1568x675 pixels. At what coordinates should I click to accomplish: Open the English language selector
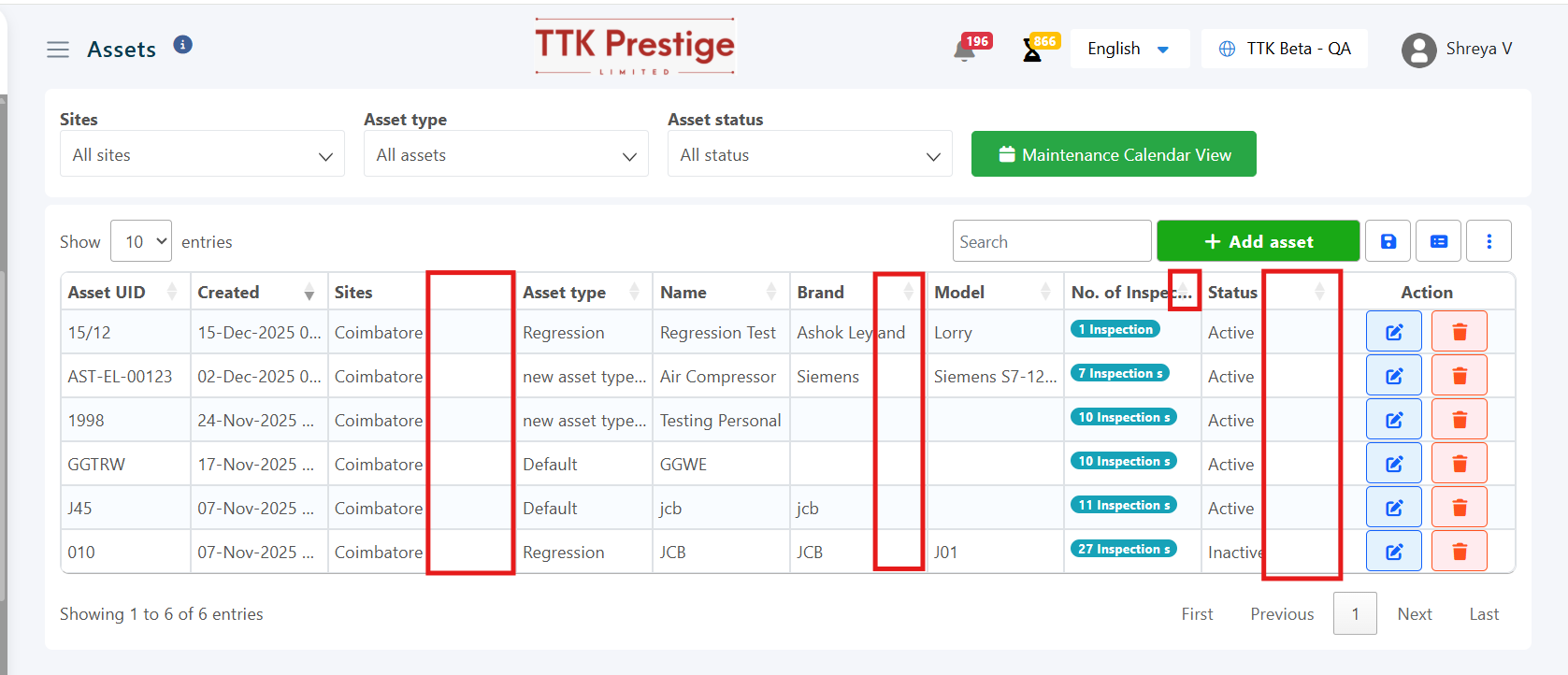(x=1128, y=49)
